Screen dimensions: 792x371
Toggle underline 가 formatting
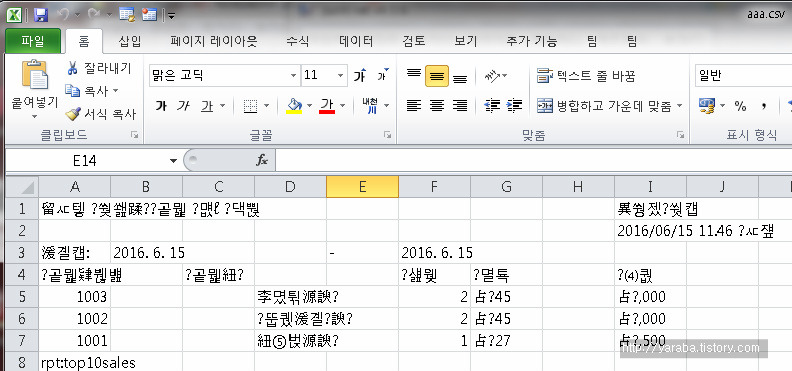(207, 106)
